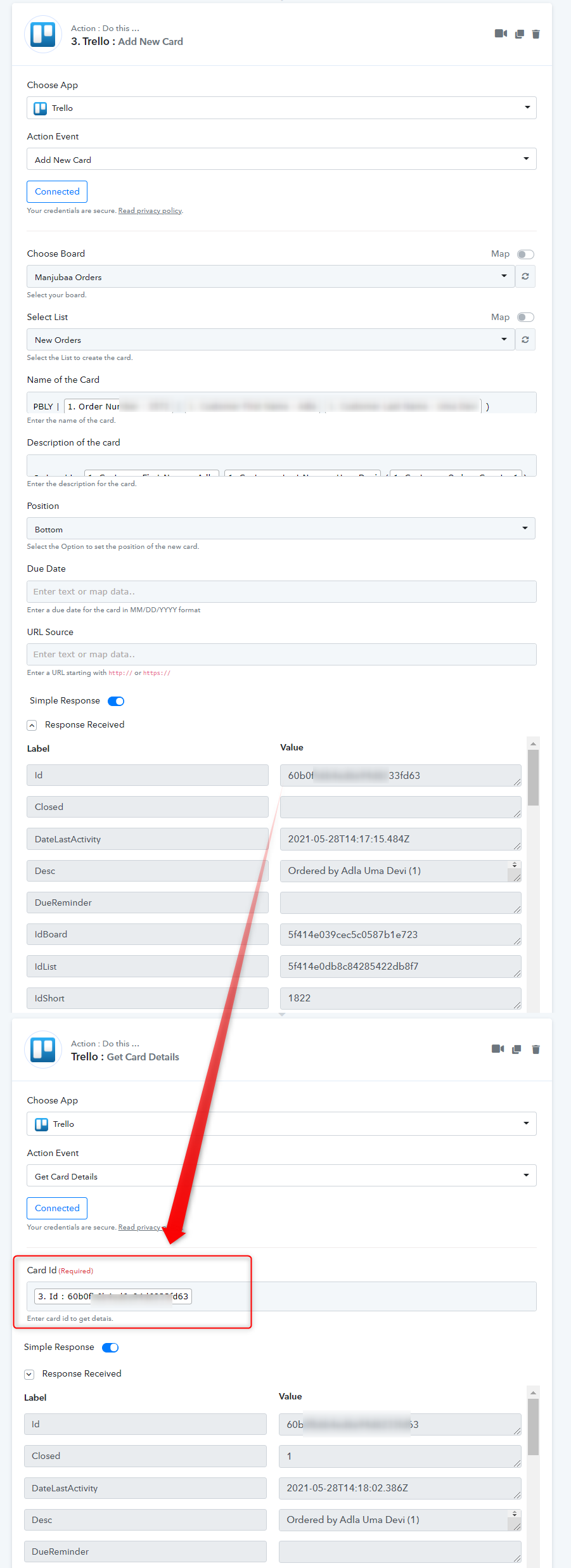The width and height of the screenshot is (571, 1568).
Task: Click the Trello logo of Get Card Details step
Action: tap(43, 1050)
